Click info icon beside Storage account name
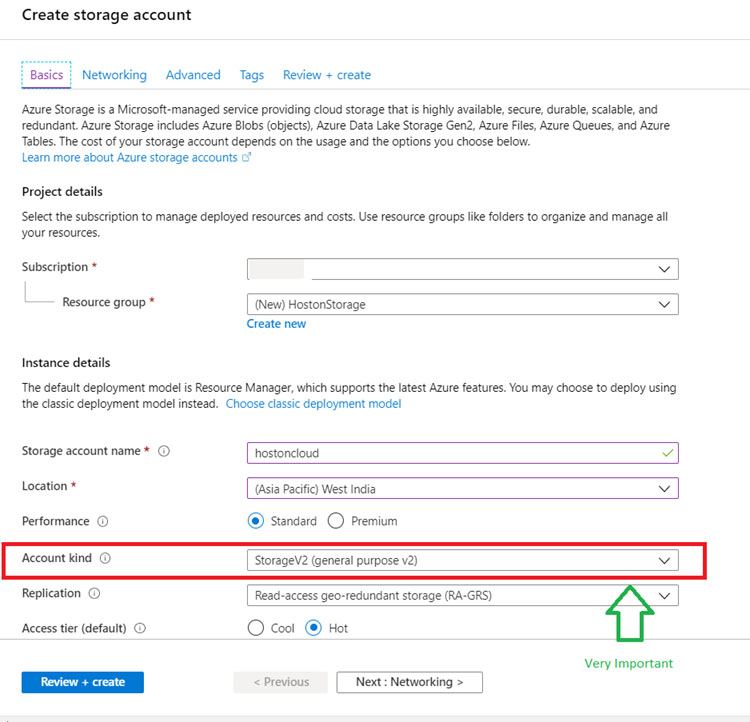 point(164,451)
